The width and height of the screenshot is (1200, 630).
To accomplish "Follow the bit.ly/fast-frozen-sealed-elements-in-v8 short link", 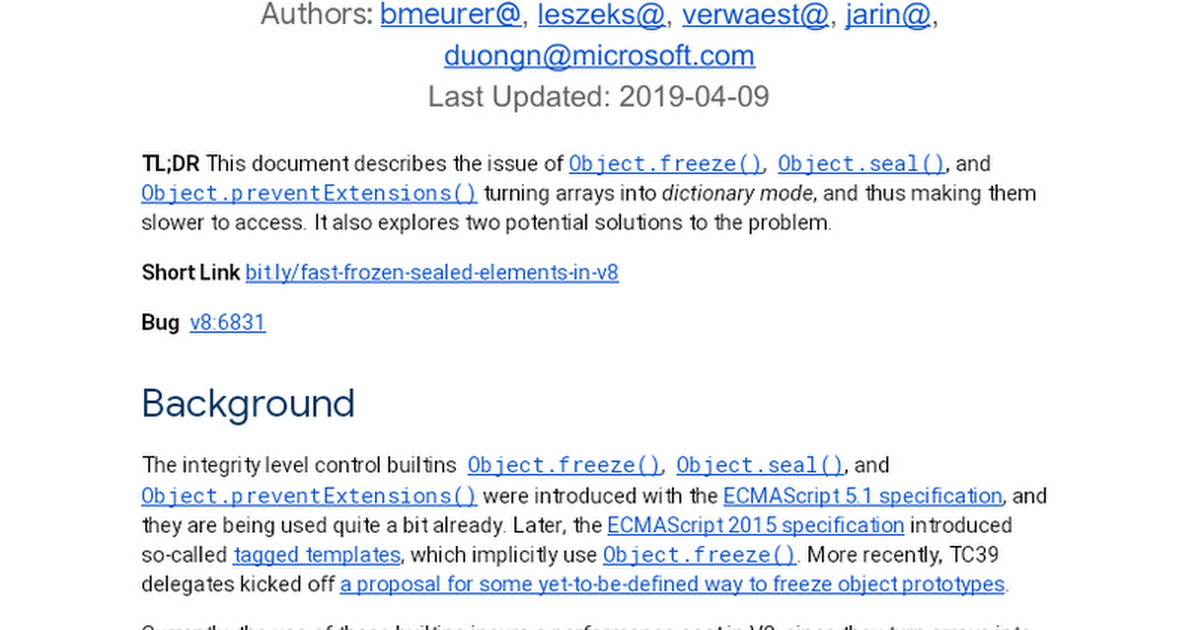I will [432, 272].
